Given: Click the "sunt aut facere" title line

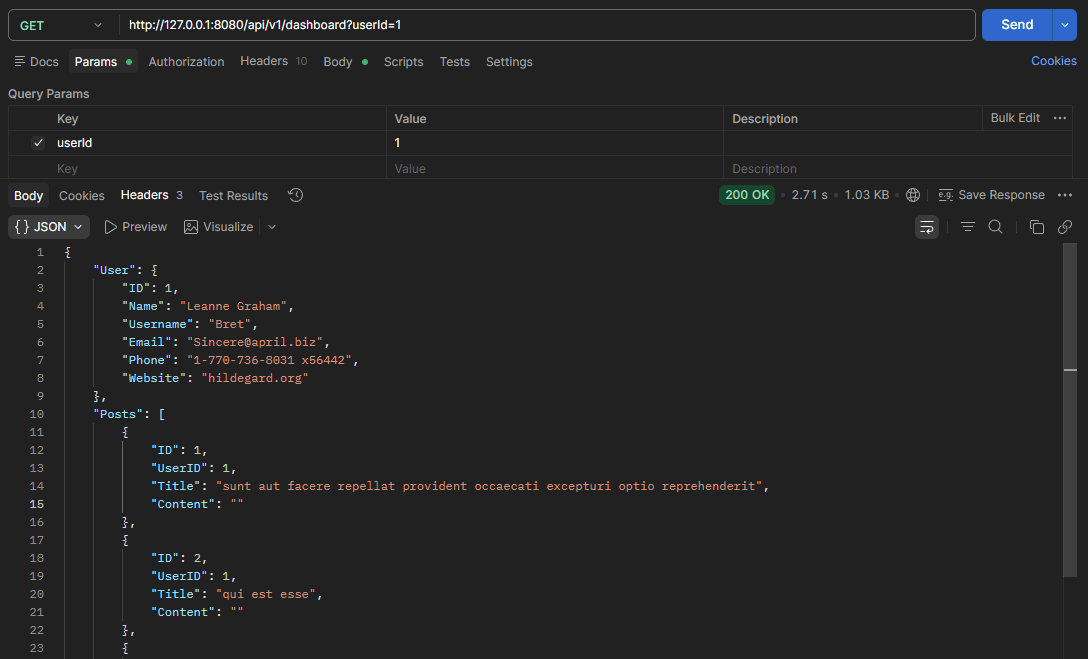Looking at the screenshot, I should 489,486.
